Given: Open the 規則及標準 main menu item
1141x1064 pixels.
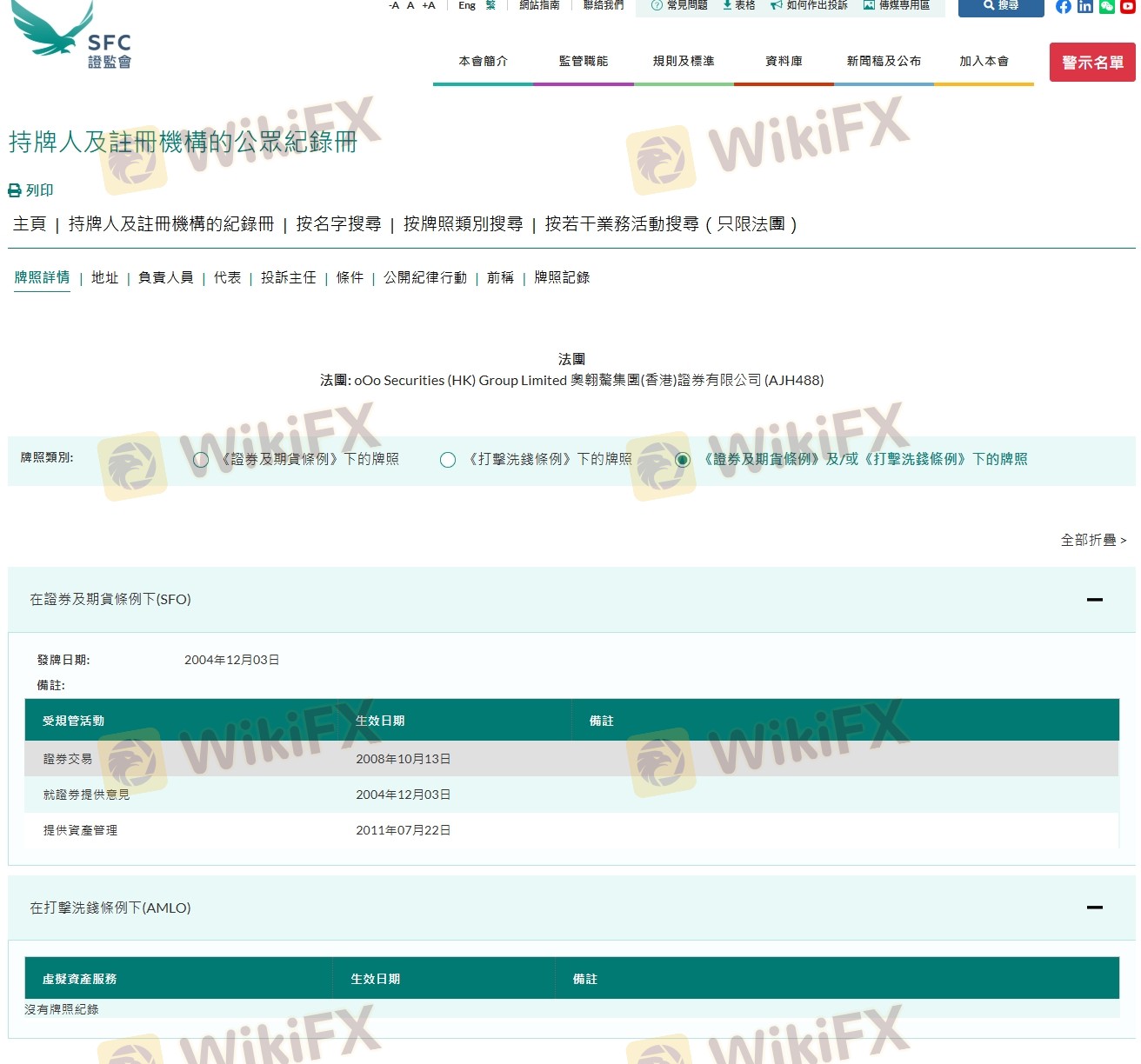Looking at the screenshot, I should tap(684, 61).
